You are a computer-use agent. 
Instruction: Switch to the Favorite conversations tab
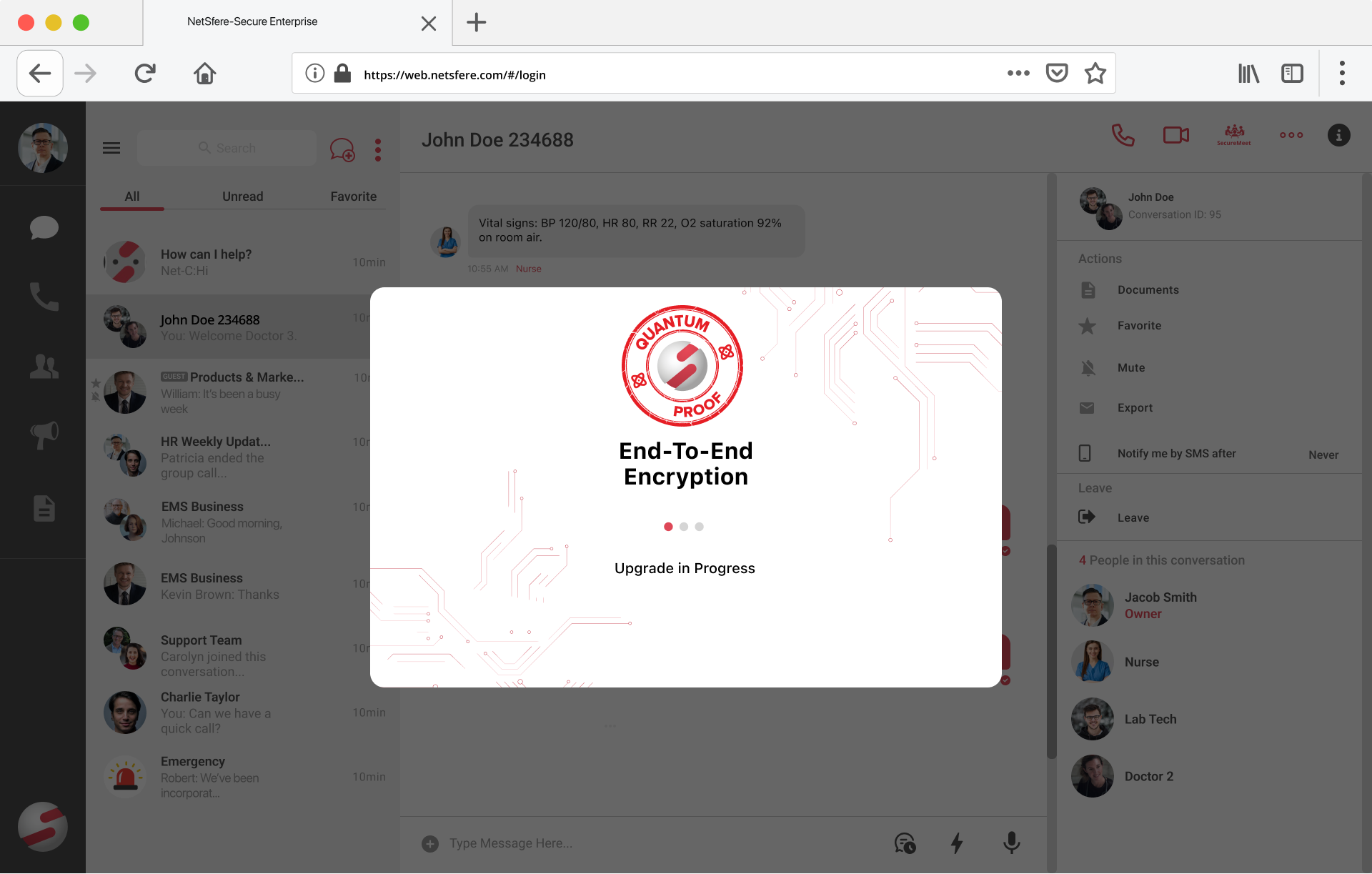[354, 197]
